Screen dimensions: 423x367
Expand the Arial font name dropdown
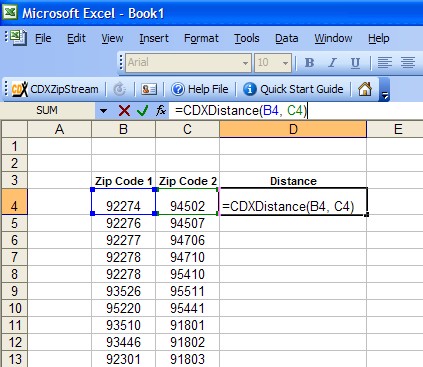coord(245,63)
